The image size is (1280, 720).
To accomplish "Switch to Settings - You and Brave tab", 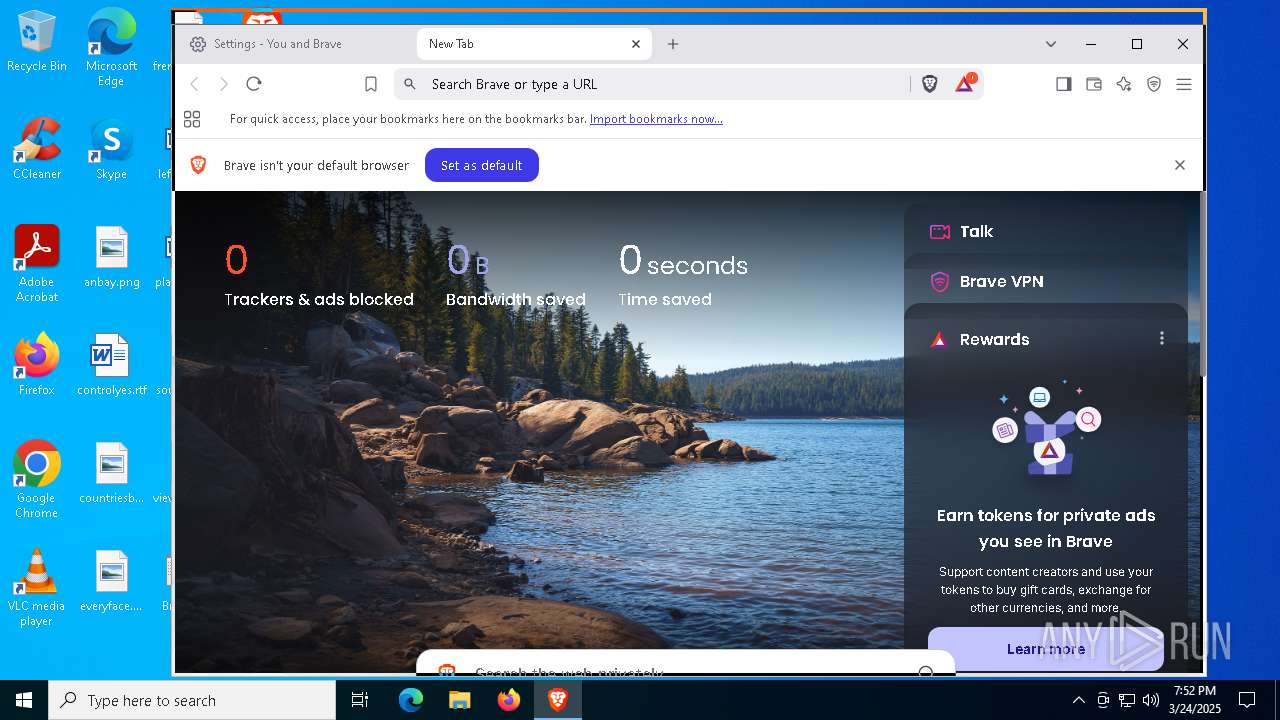I will coord(296,44).
